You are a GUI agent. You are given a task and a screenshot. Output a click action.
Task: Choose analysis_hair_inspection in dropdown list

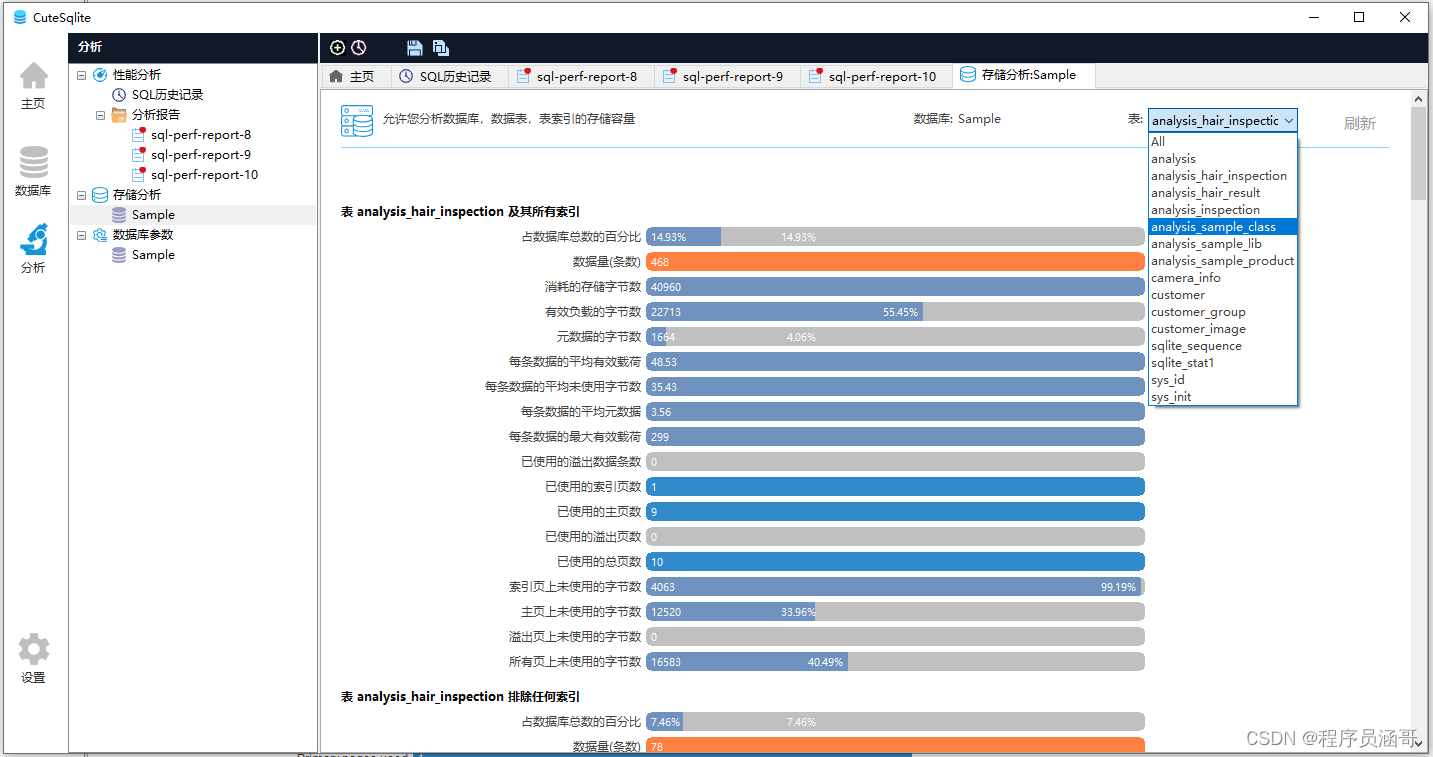pyautogui.click(x=1223, y=176)
